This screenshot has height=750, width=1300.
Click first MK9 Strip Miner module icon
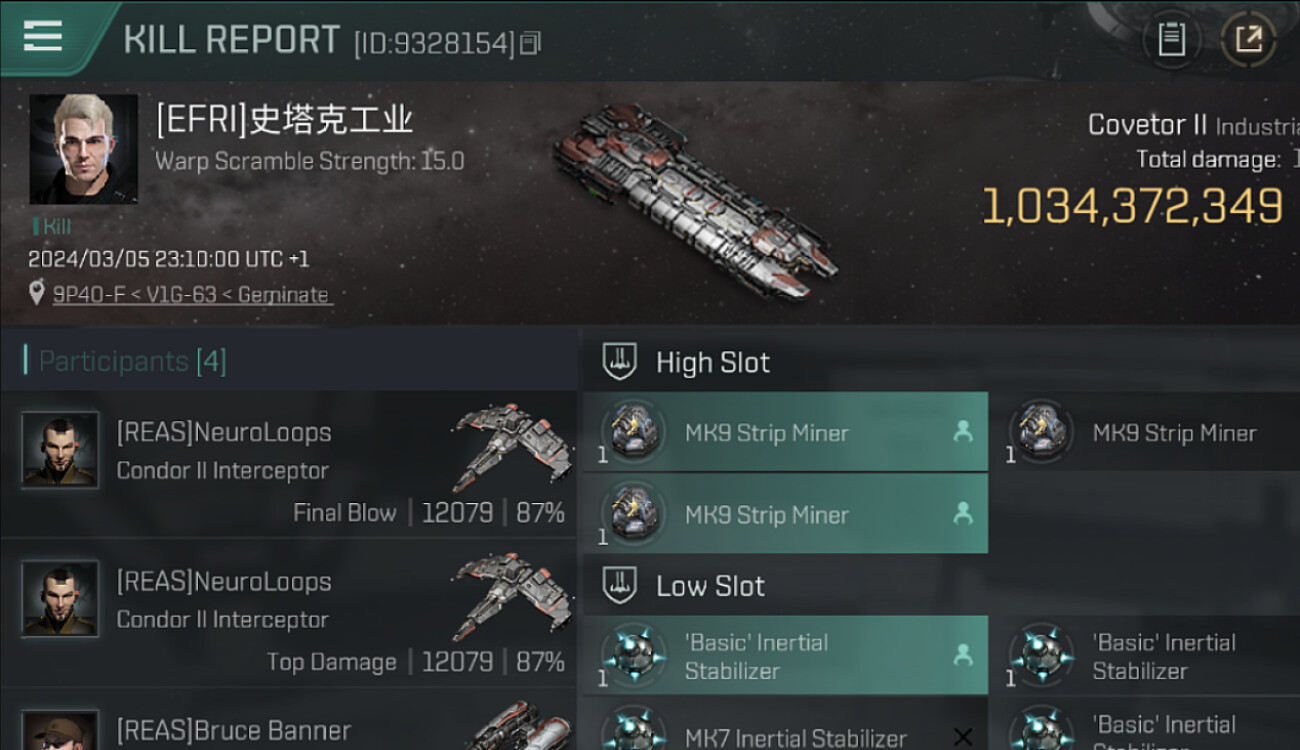[634, 432]
